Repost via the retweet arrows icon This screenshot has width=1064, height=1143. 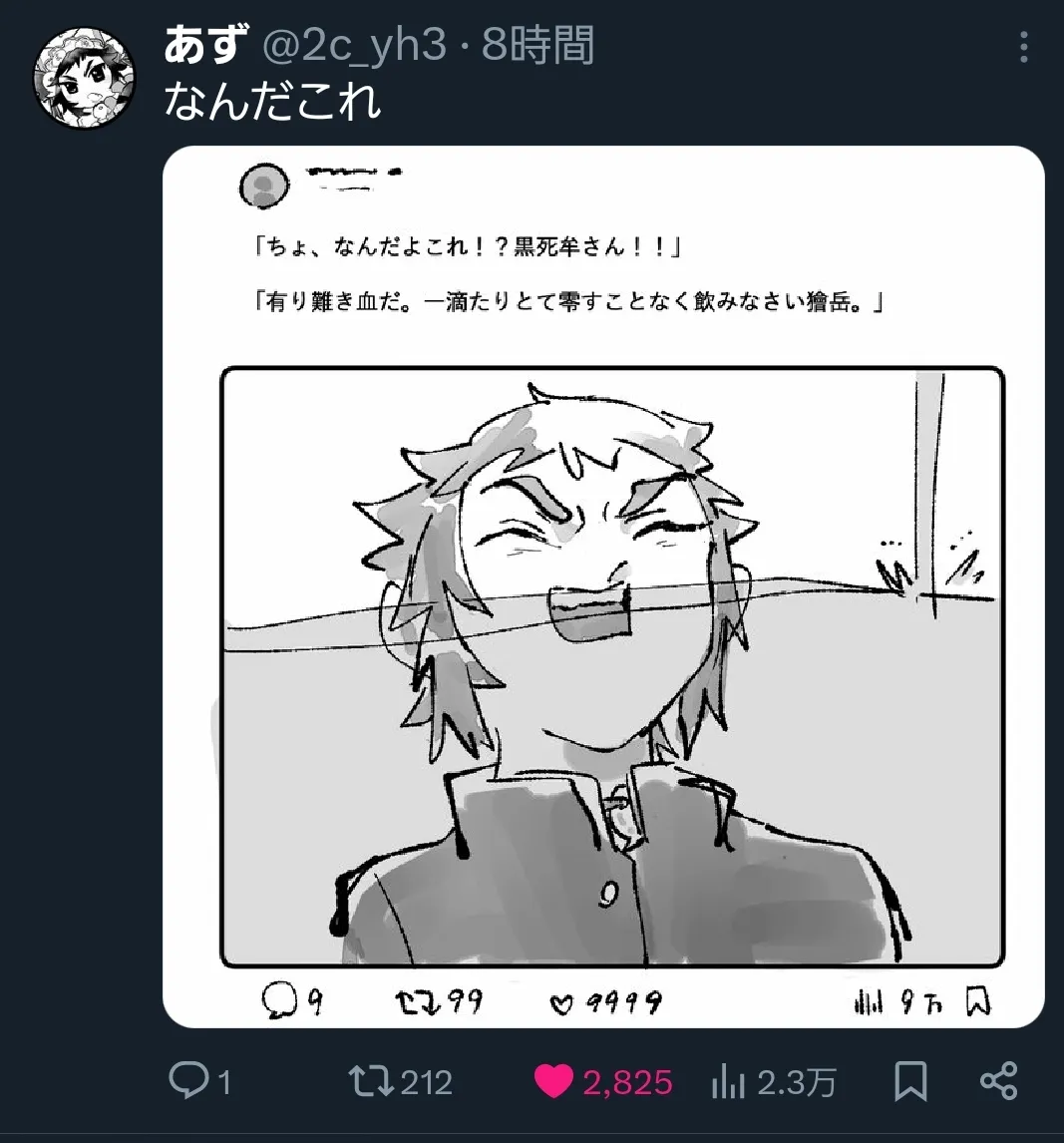pos(370,1081)
